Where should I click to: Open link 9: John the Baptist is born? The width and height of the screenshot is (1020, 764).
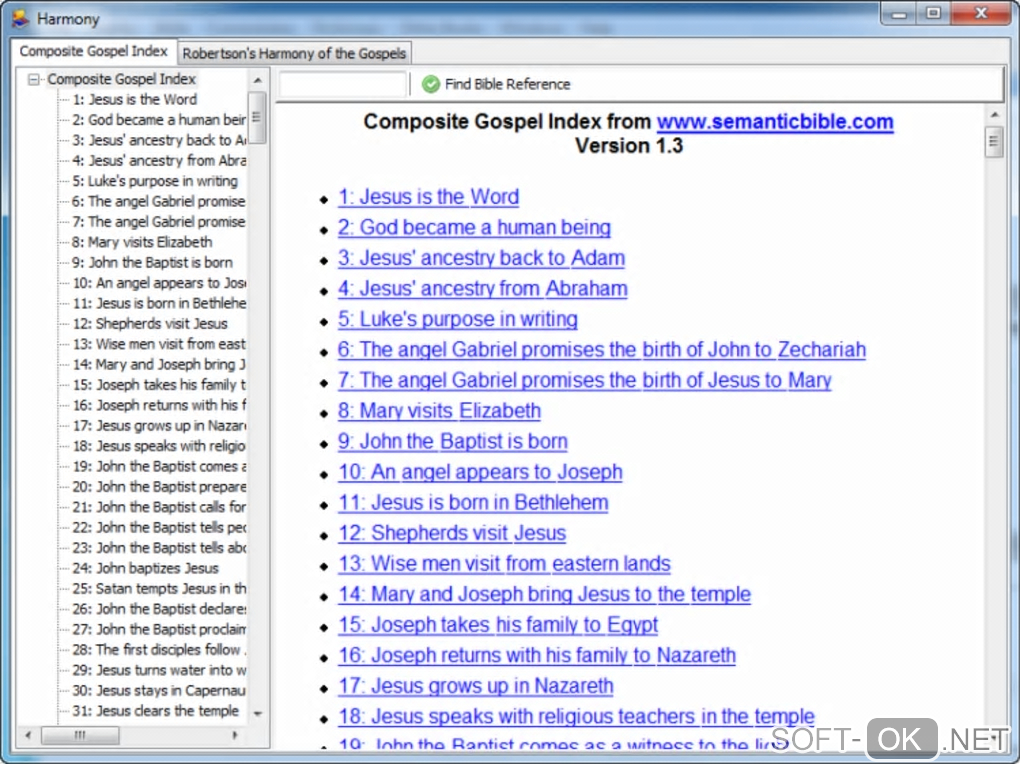point(453,441)
